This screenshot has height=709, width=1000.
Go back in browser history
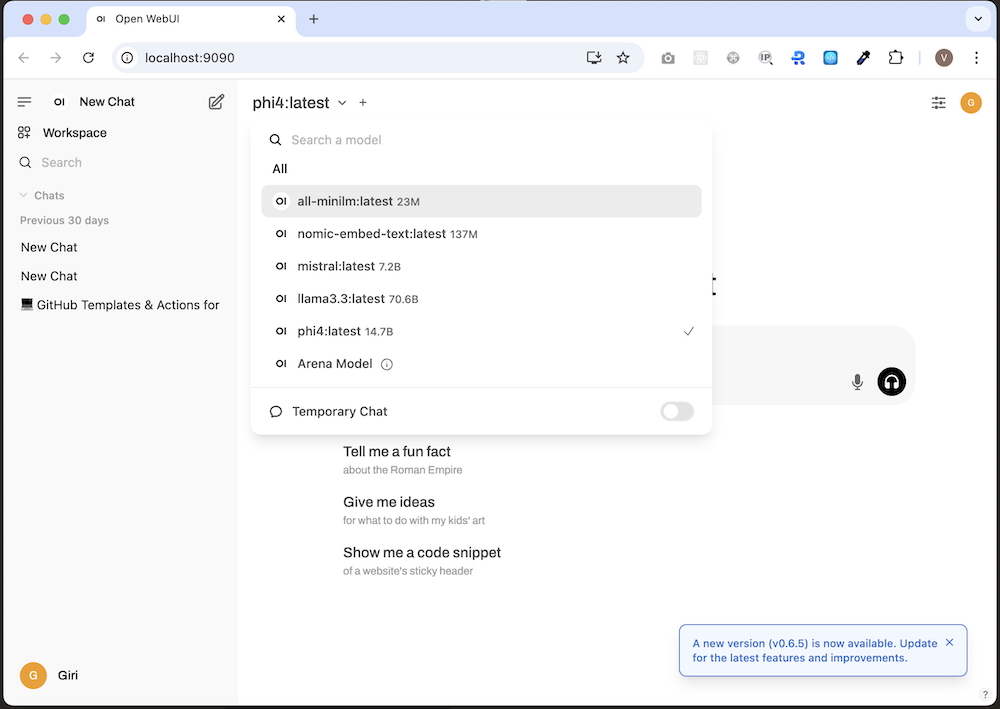point(24,58)
